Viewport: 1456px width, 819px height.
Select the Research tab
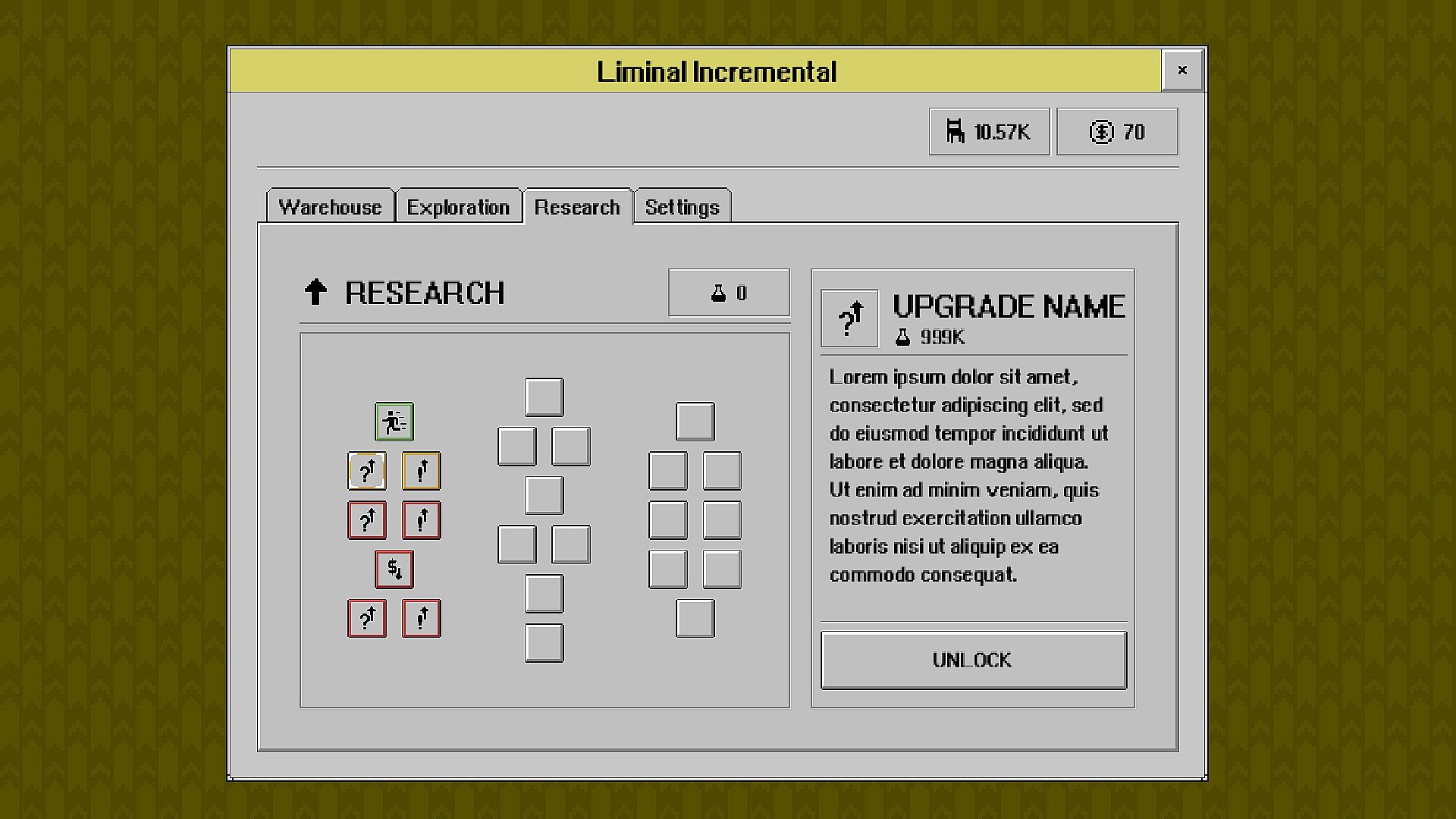pyautogui.click(x=577, y=207)
